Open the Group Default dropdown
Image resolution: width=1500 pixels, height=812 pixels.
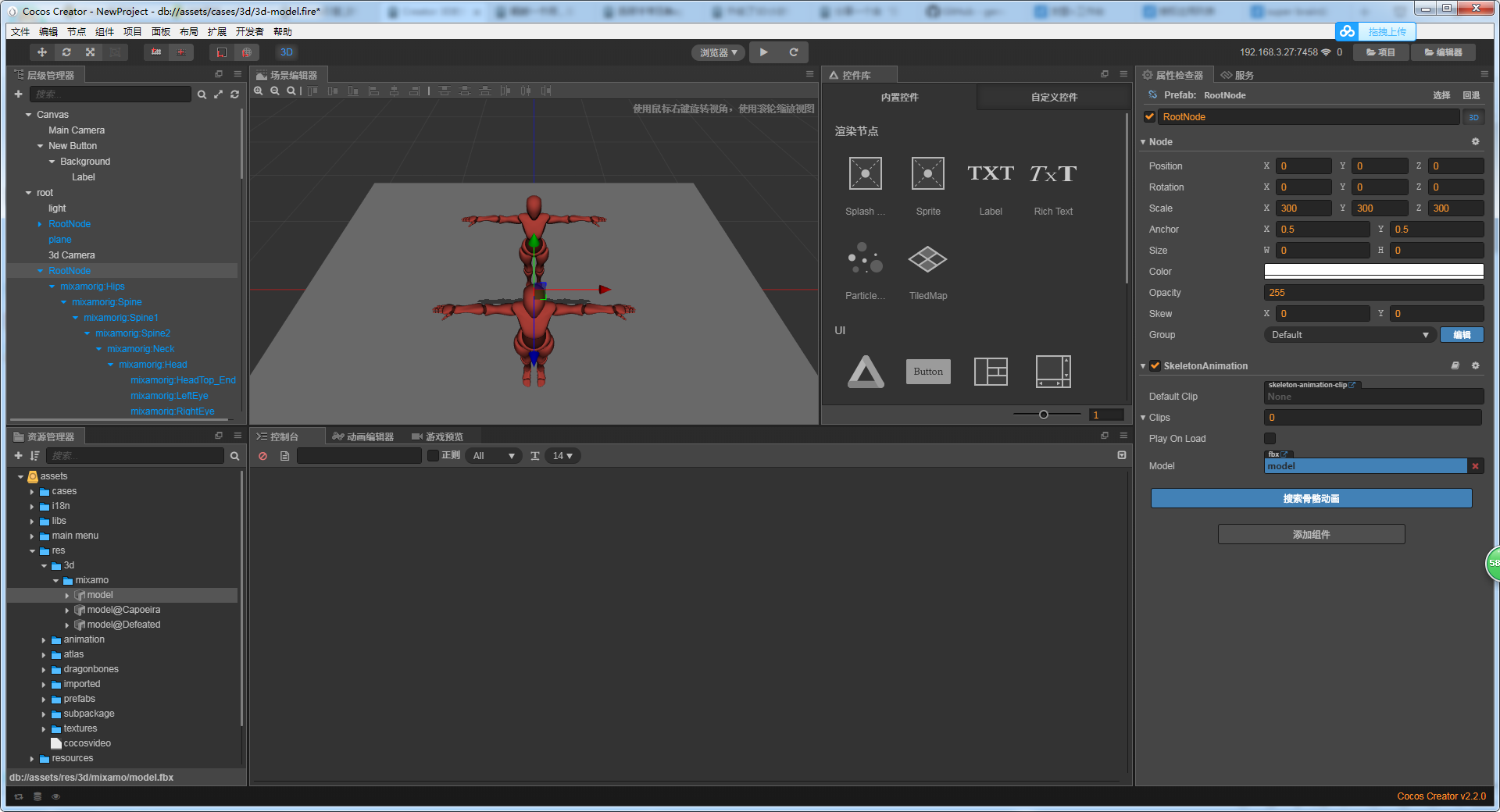[1349, 335]
